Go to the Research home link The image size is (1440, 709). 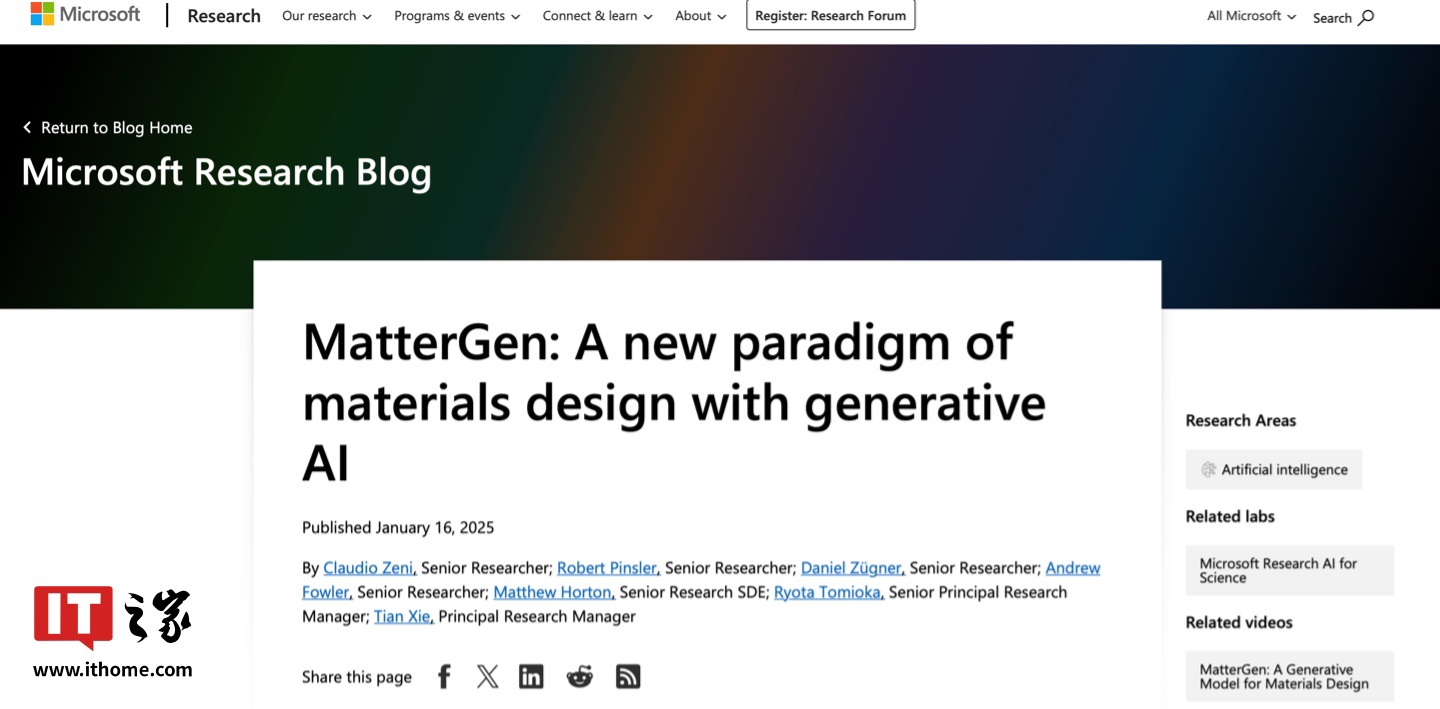[x=224, y=16]
